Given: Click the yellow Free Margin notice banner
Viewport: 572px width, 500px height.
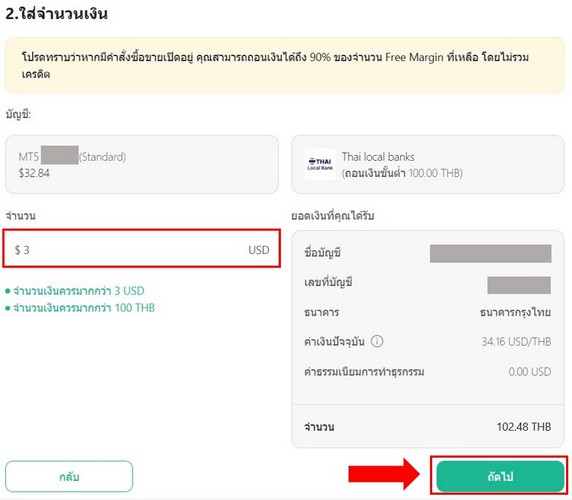Looking at the screenshot, I should 285,65.
